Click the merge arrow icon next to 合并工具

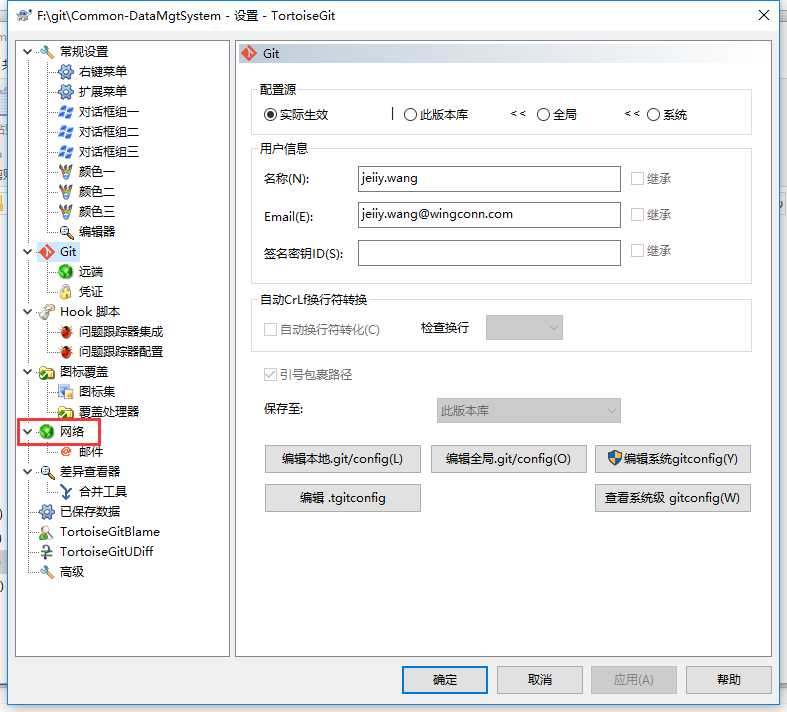click(x=66, y=492)
